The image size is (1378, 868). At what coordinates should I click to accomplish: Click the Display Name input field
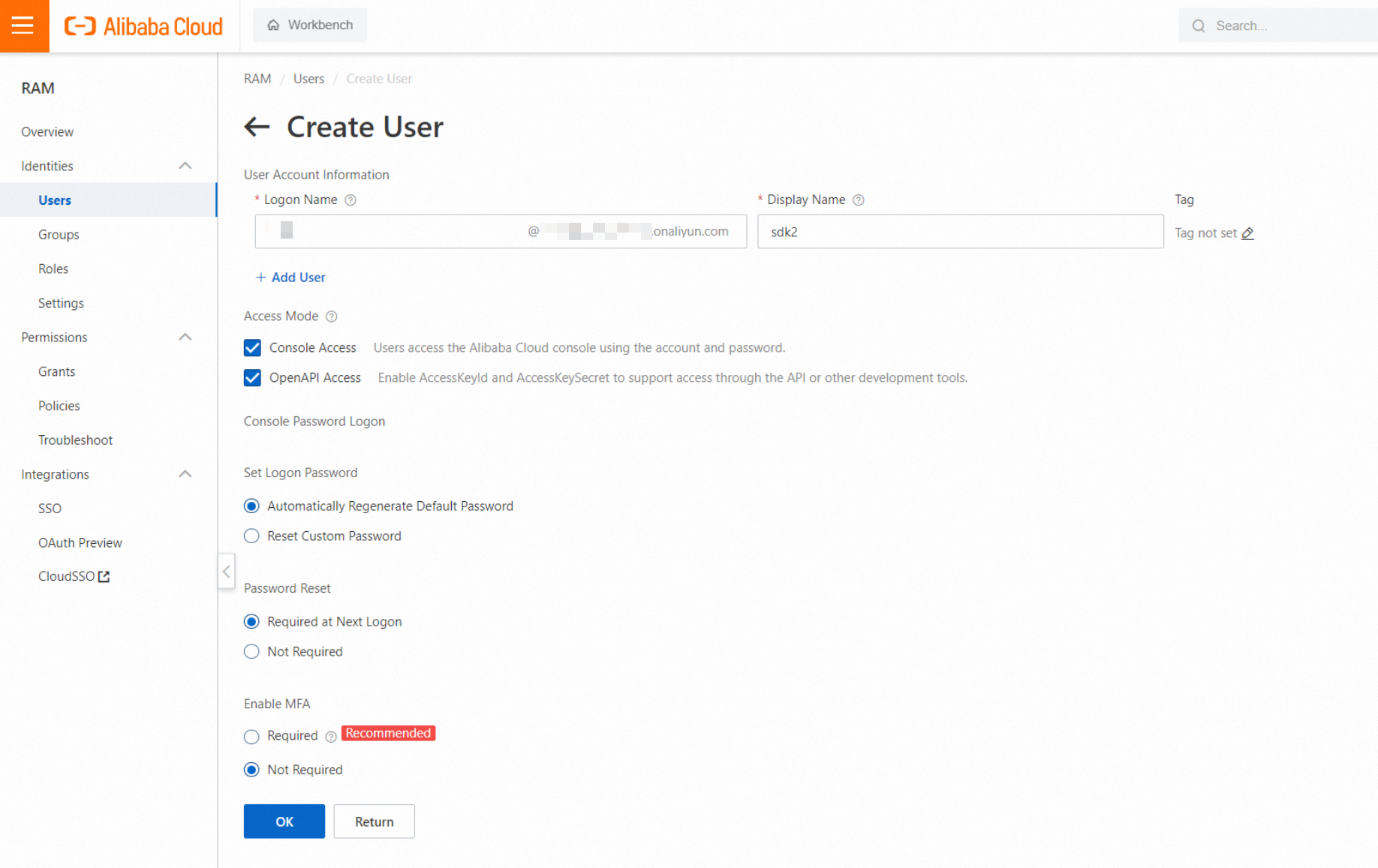(960, 232)
